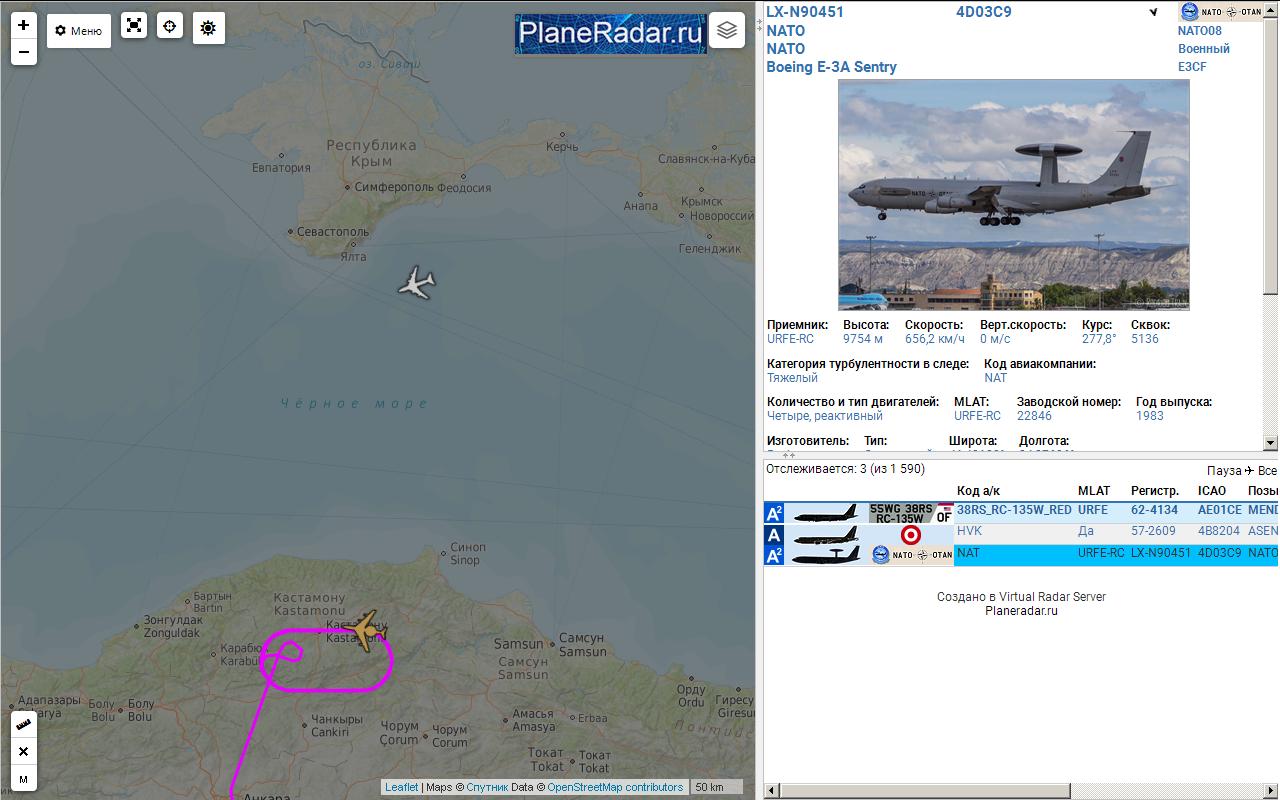Screen dimensions: 1280x800
Task: Select the orange aircraft near Kastamonu
Action: point(365,629)
